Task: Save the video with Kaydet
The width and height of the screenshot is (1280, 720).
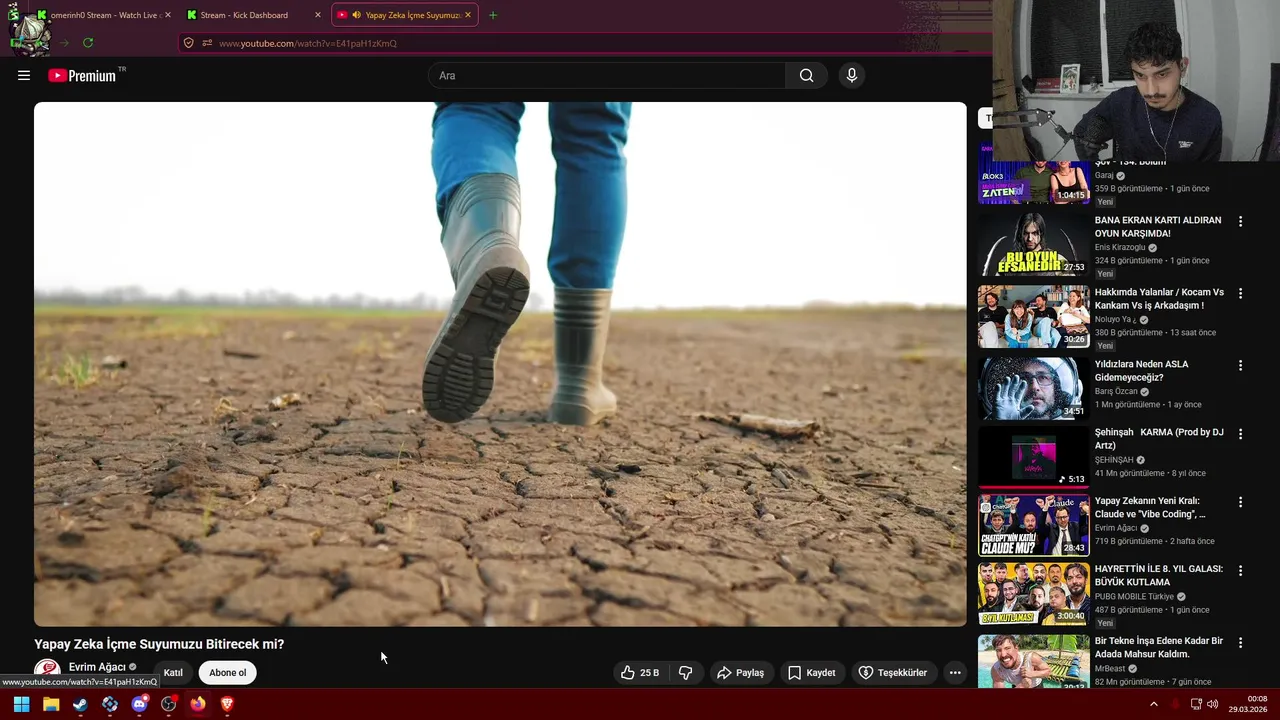Action: pyautogui.click(x=811, y=673)
